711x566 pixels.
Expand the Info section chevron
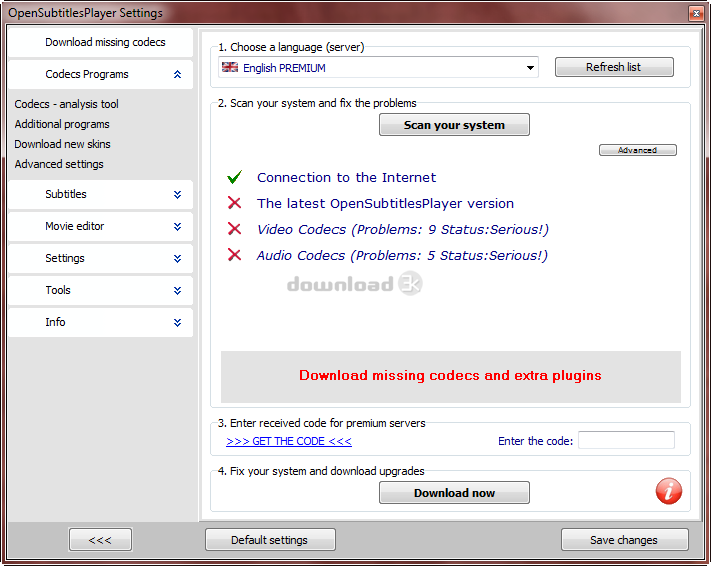177,322
